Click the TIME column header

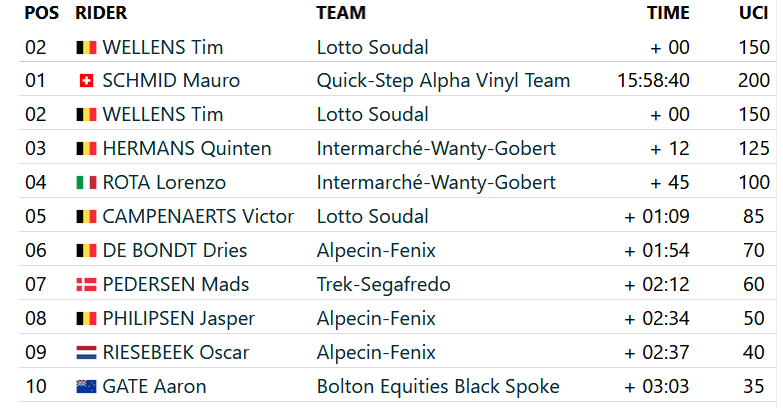[x=667, y=13]
